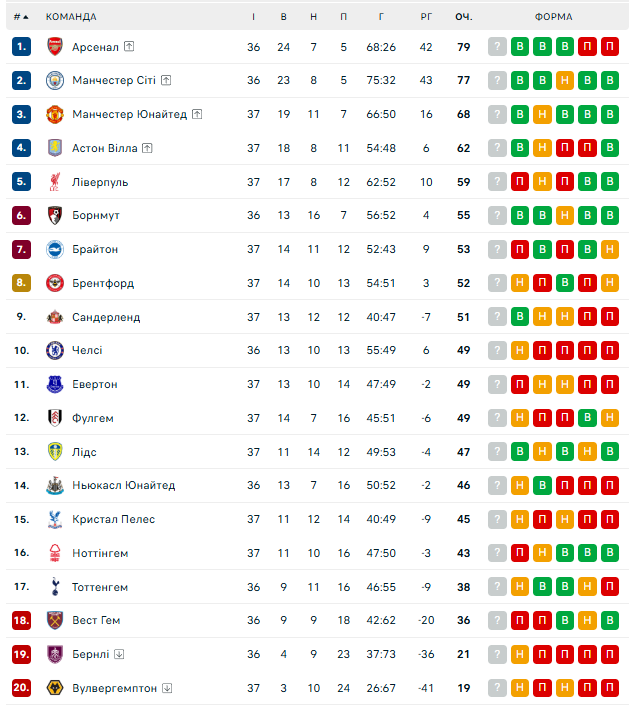The height and width of the screenshot is (705, 629).
Task: Open the Манчестер Юнайтед team link
Action: 129,114
